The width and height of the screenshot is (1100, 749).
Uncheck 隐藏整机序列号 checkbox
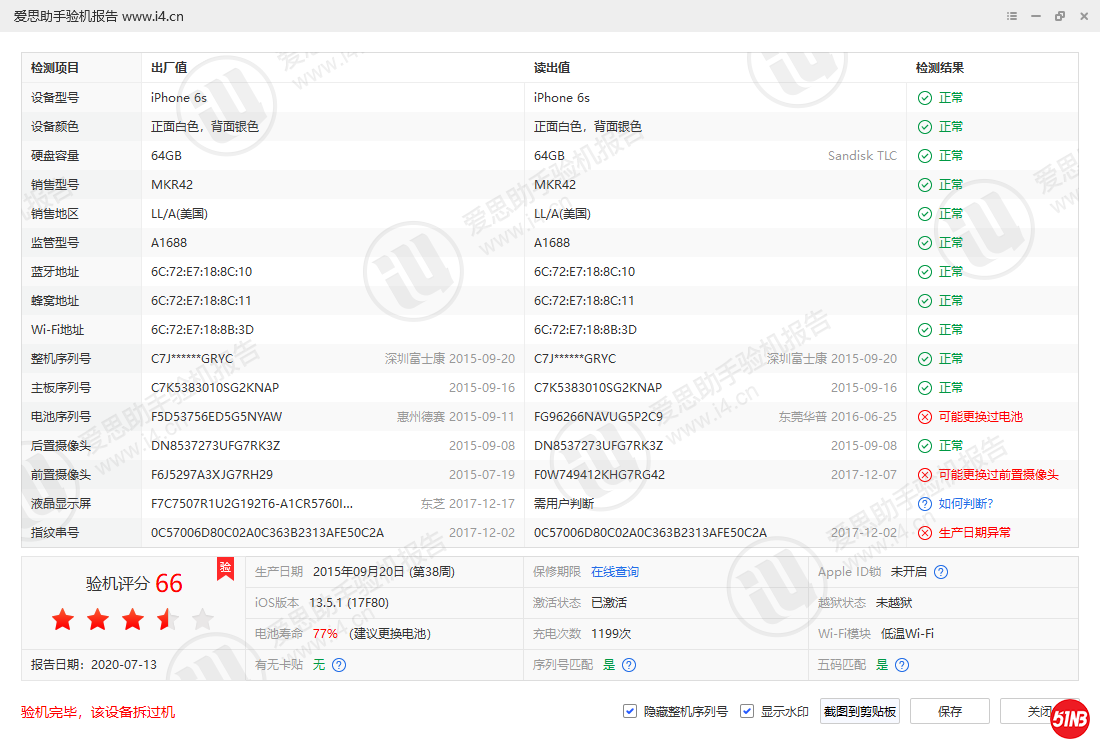click(x=630, y=711)
